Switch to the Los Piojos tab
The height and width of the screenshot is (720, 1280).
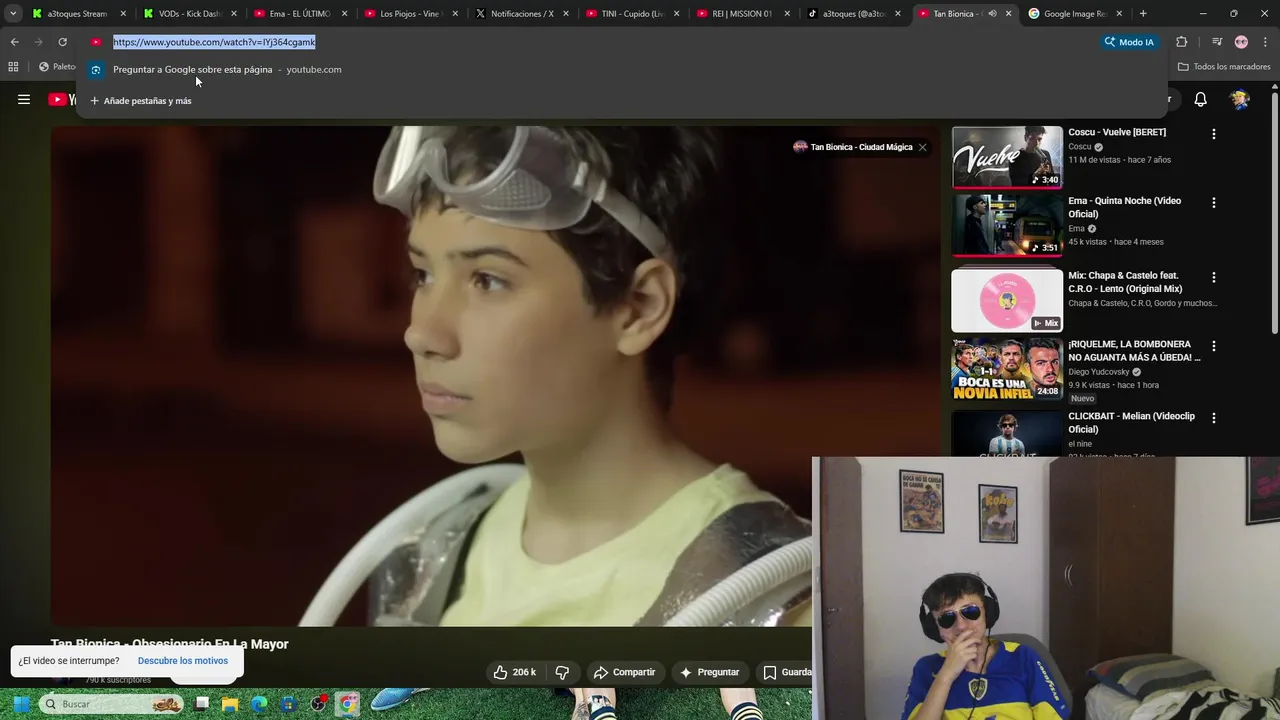410,14
